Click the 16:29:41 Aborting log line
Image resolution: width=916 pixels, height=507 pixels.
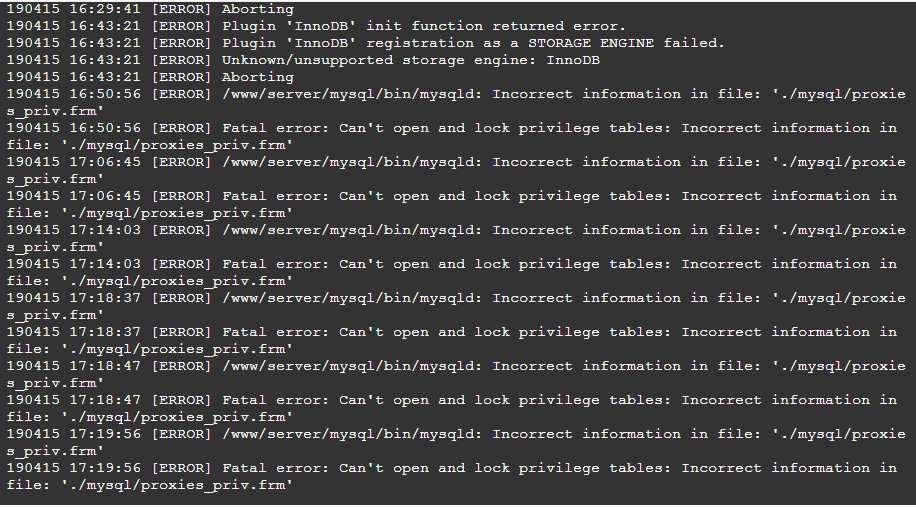(x=150, y=9)
